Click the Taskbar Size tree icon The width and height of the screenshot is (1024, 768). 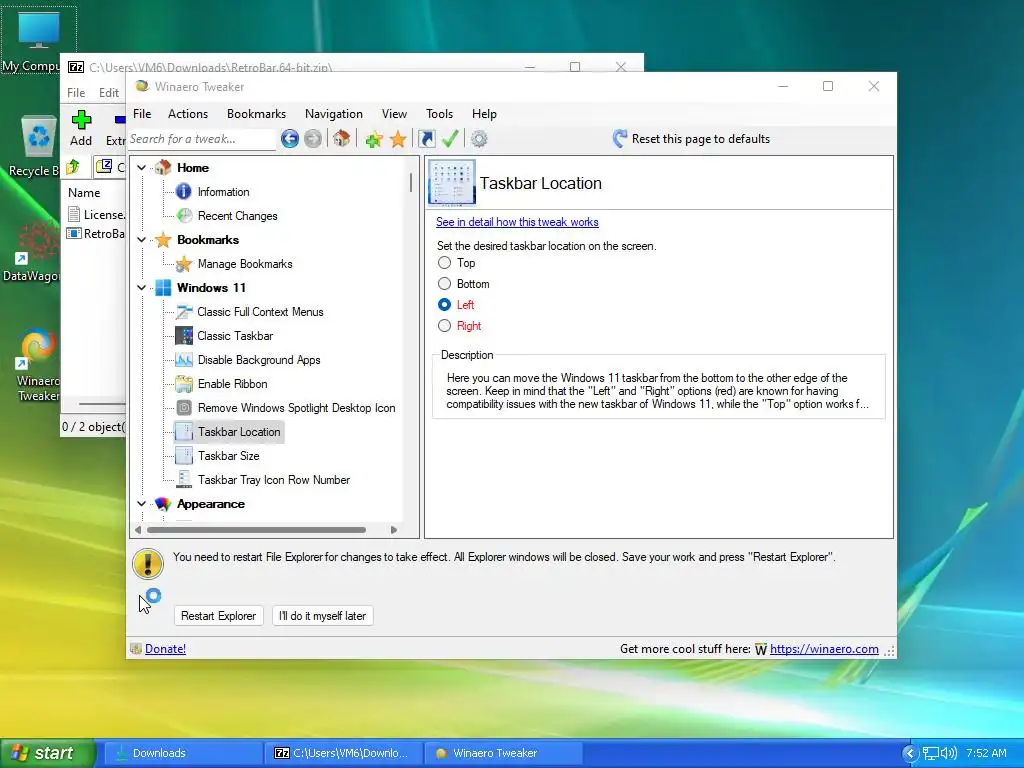(184, 456)
